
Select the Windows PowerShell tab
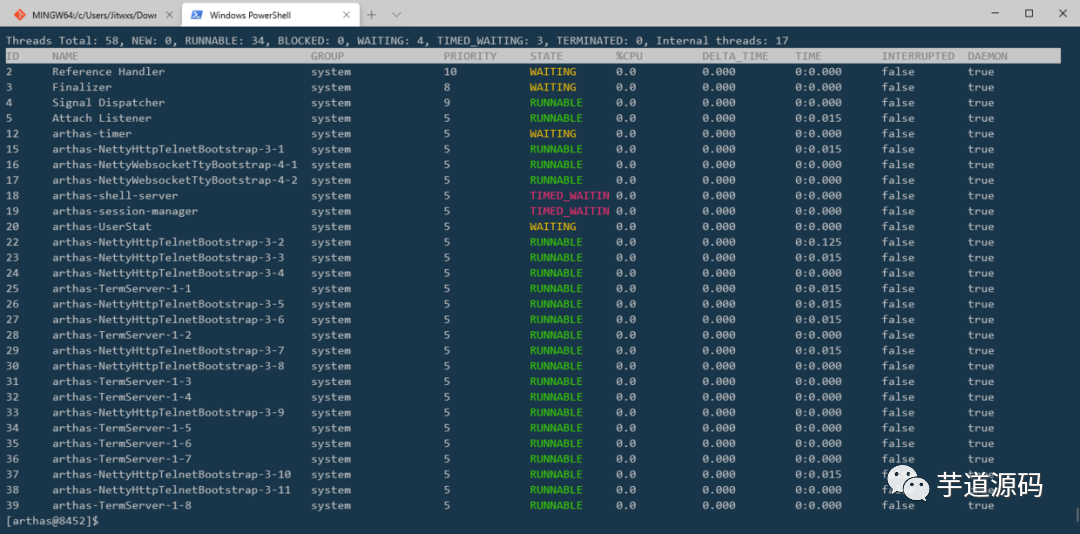pos(271,14)
